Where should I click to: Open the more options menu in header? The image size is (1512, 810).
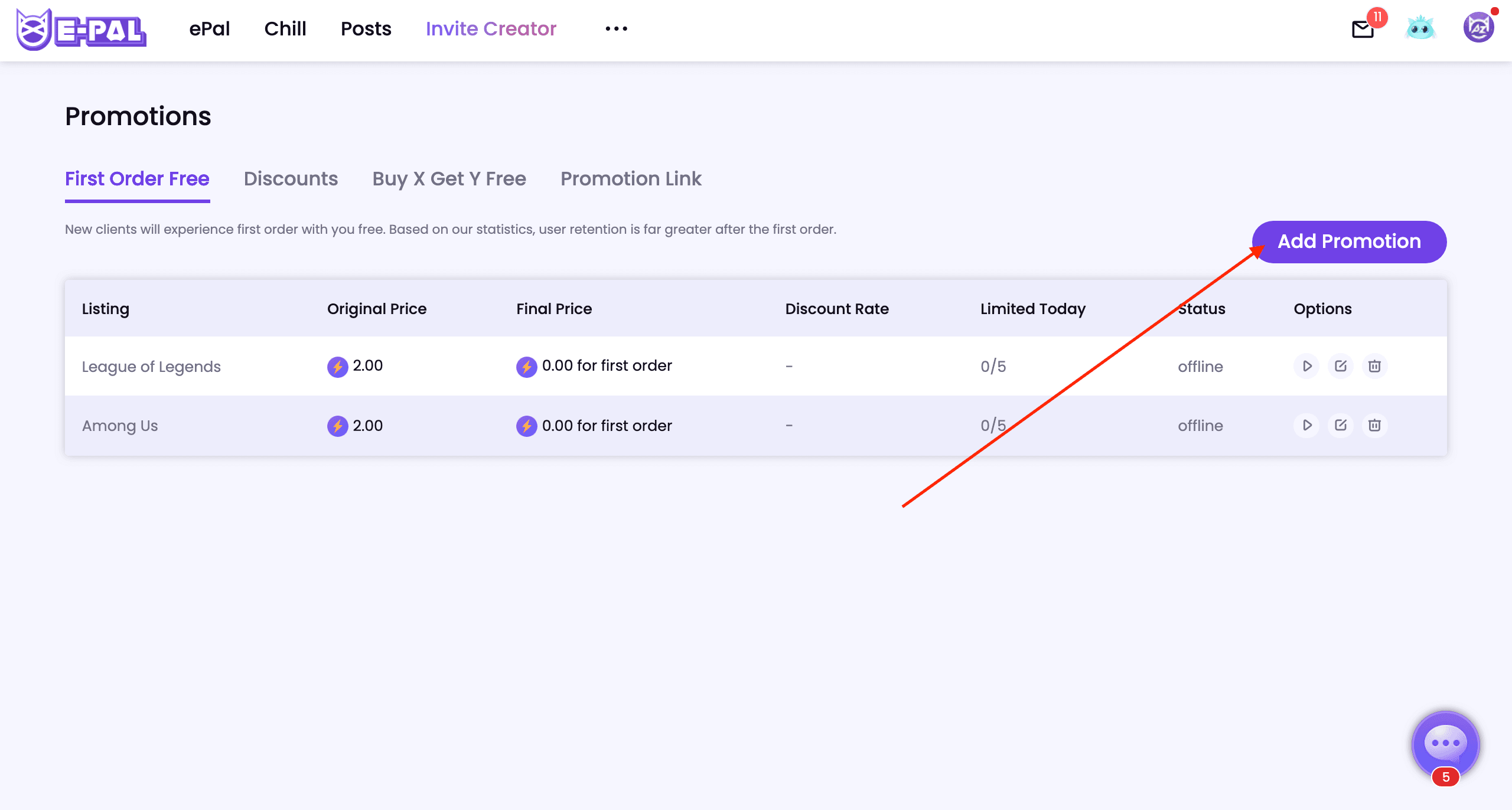[x=617, y=29]
